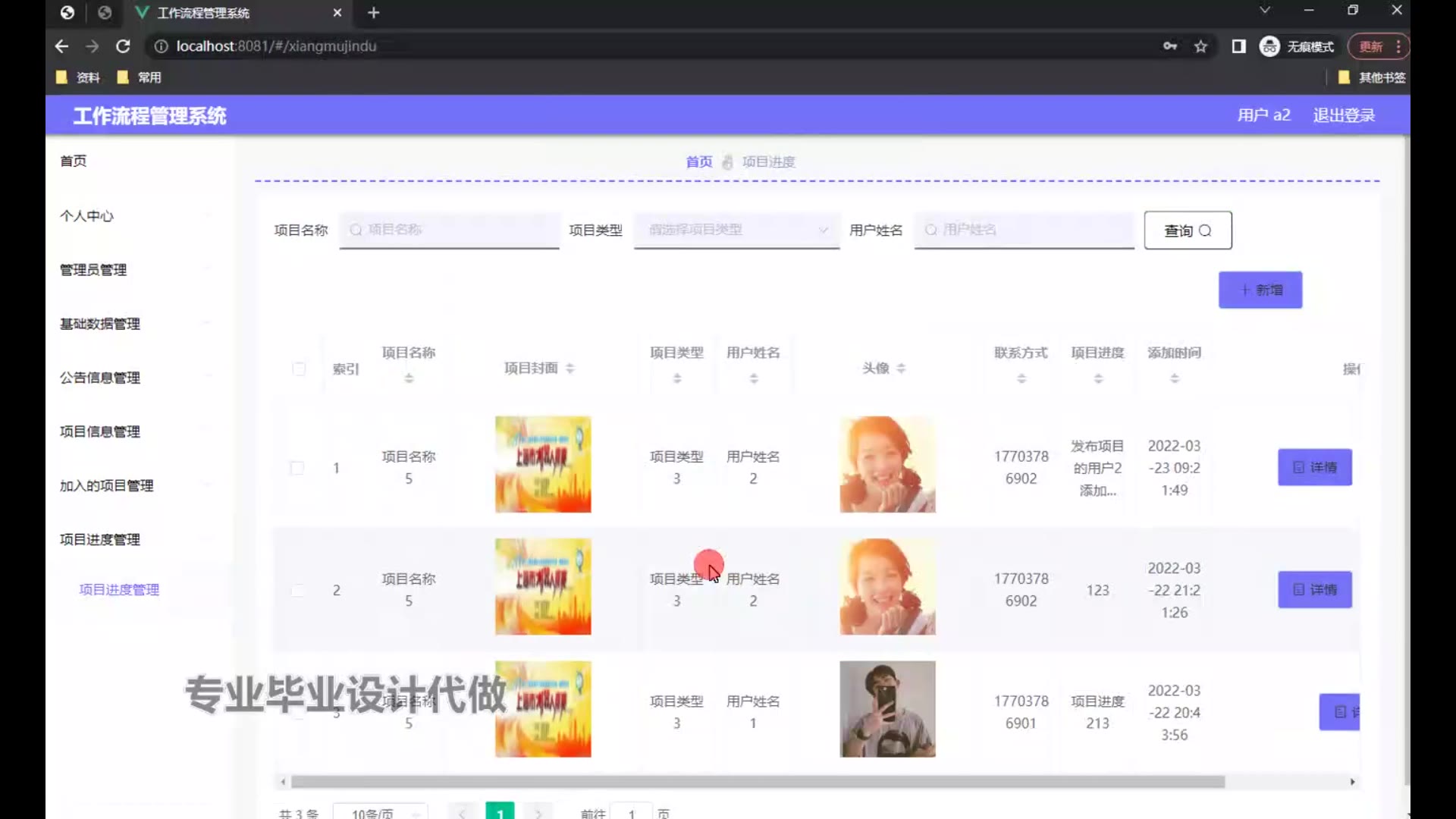This screenshot has width=1456, height=819.
Task: Open the 项目类型 dropdown selector
Action: [736, 230]
